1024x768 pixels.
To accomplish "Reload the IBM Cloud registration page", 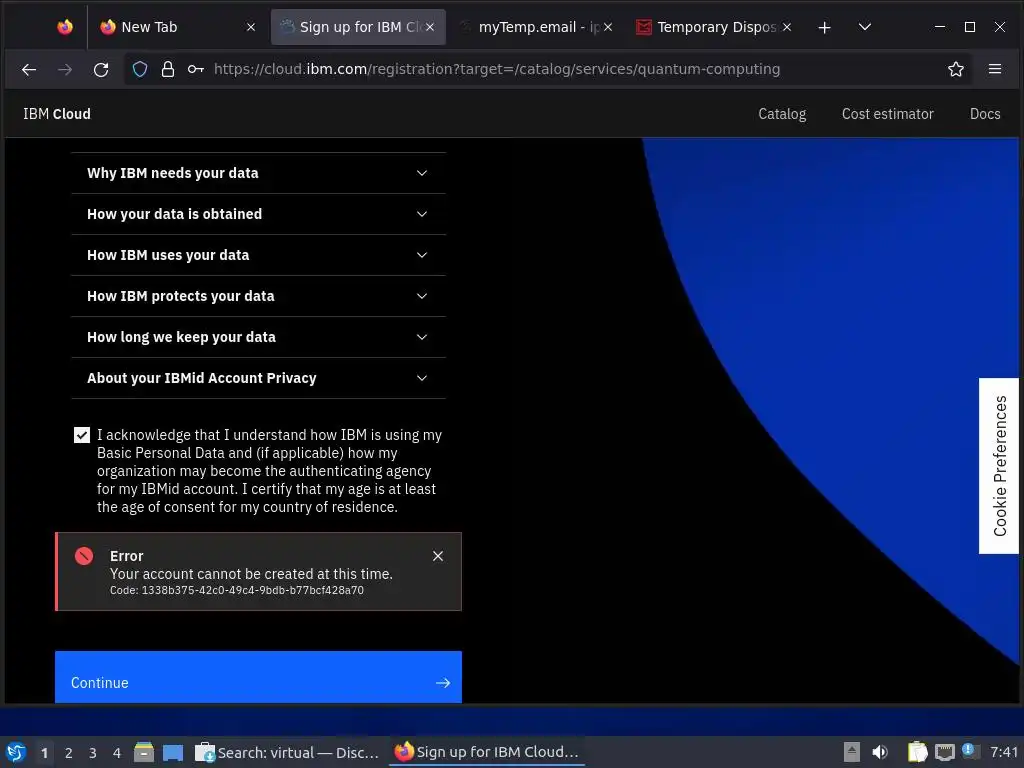I will (101, 69).
